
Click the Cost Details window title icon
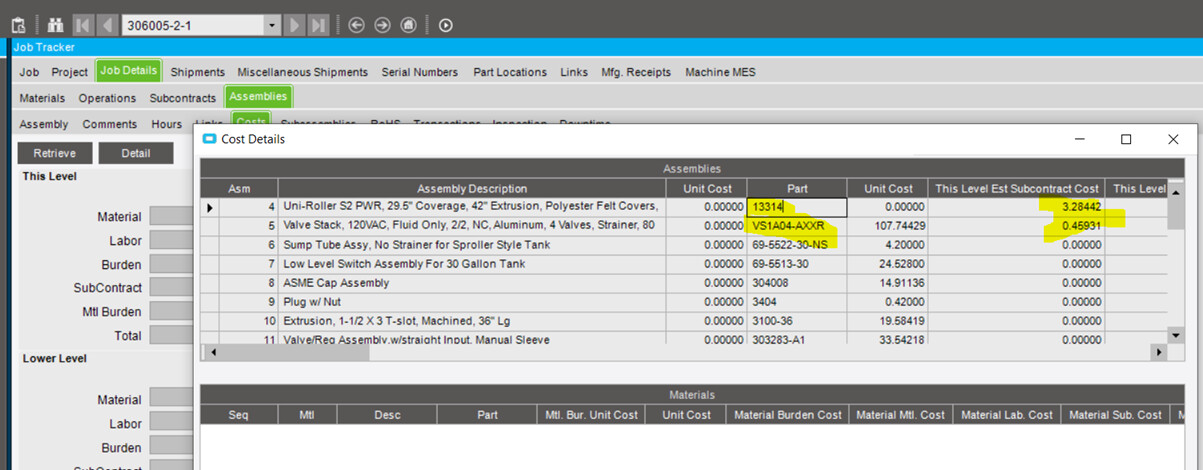click(x=209, y=139)
